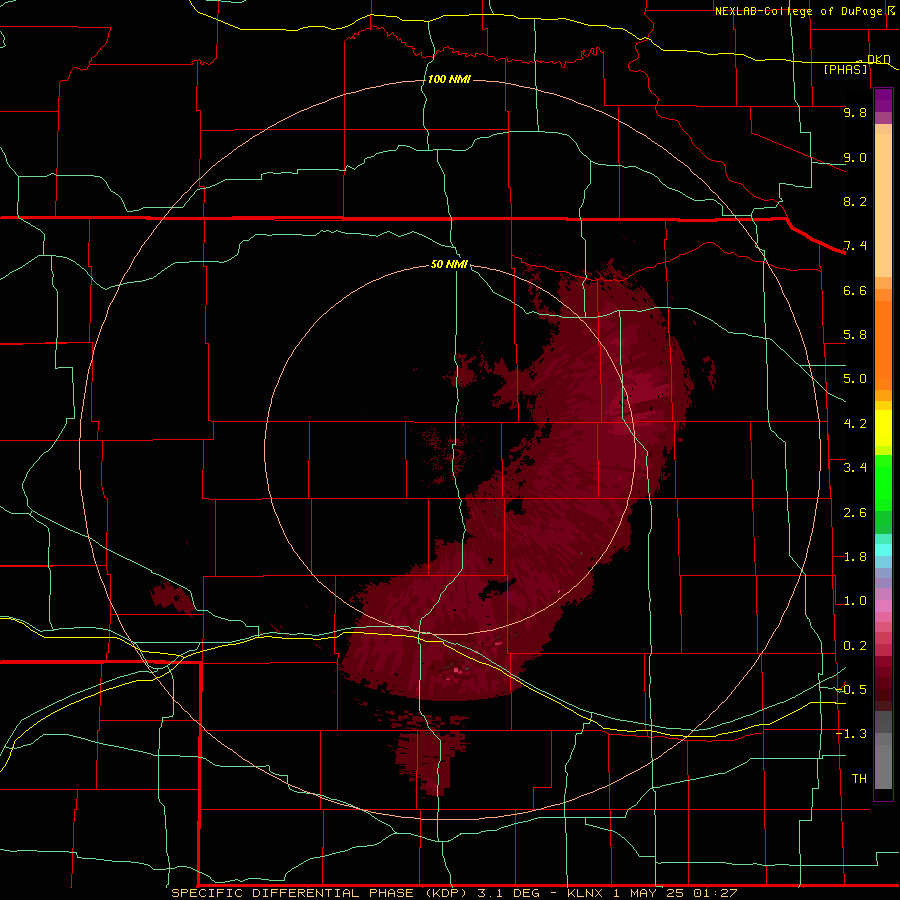Pick the cyan segment of the color bar
Viewport: 900px width, 900px height.
[x=883, y=550]
